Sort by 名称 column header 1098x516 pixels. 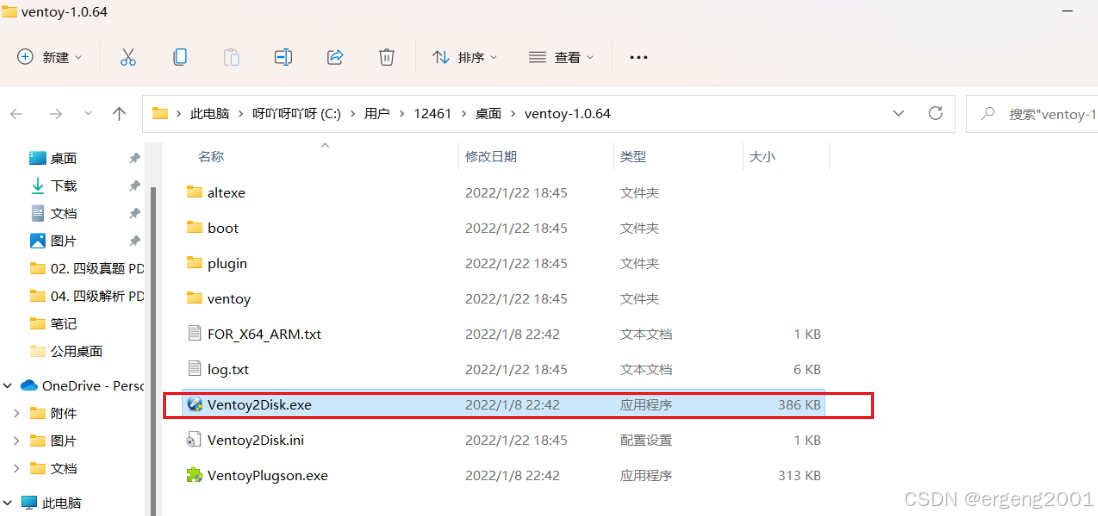(x=211, y=157)
